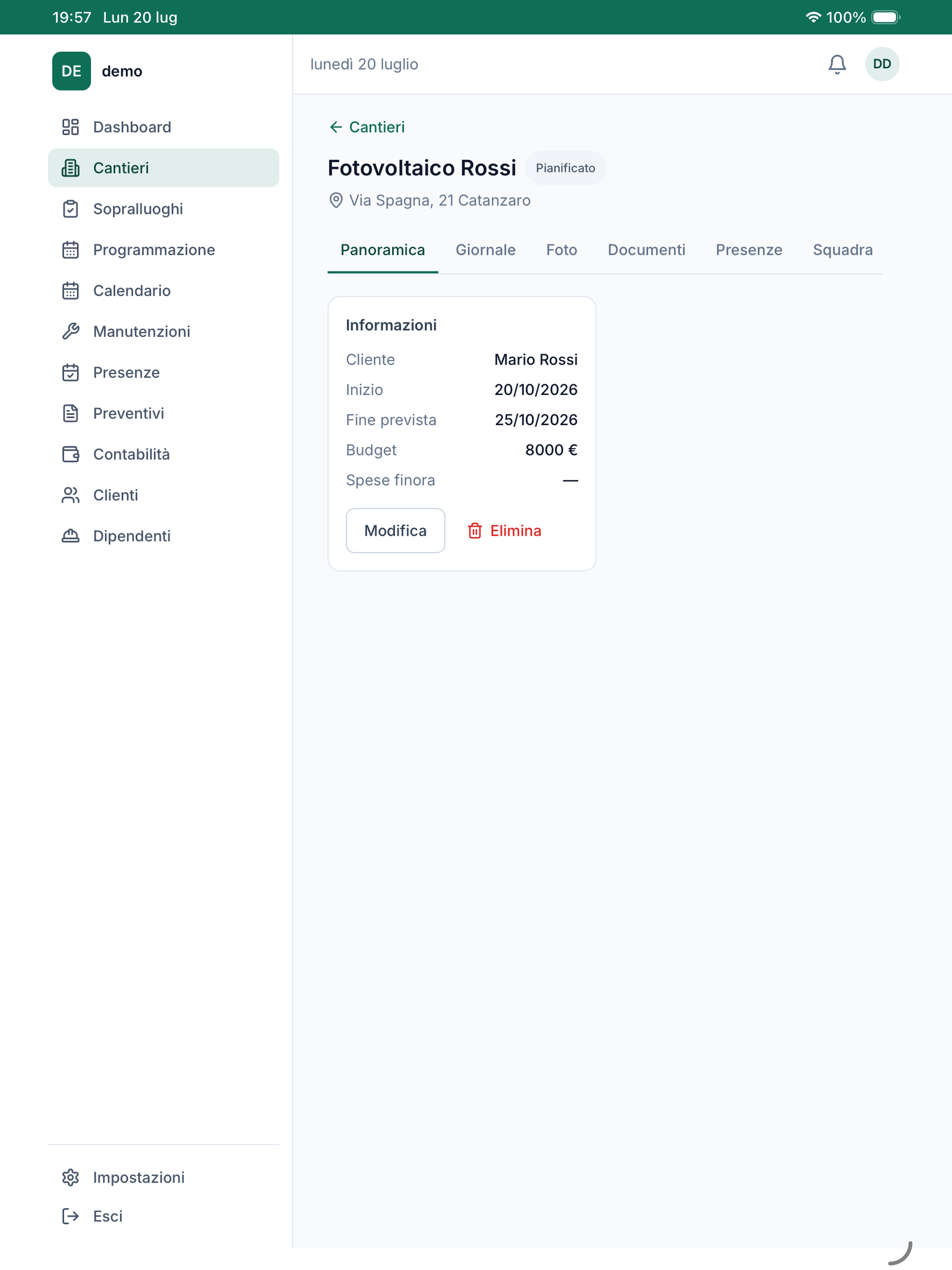The image size is (952, 1270).
Task: Click the Manutenzioni wrench icon
Action: (x=70, y=331)
